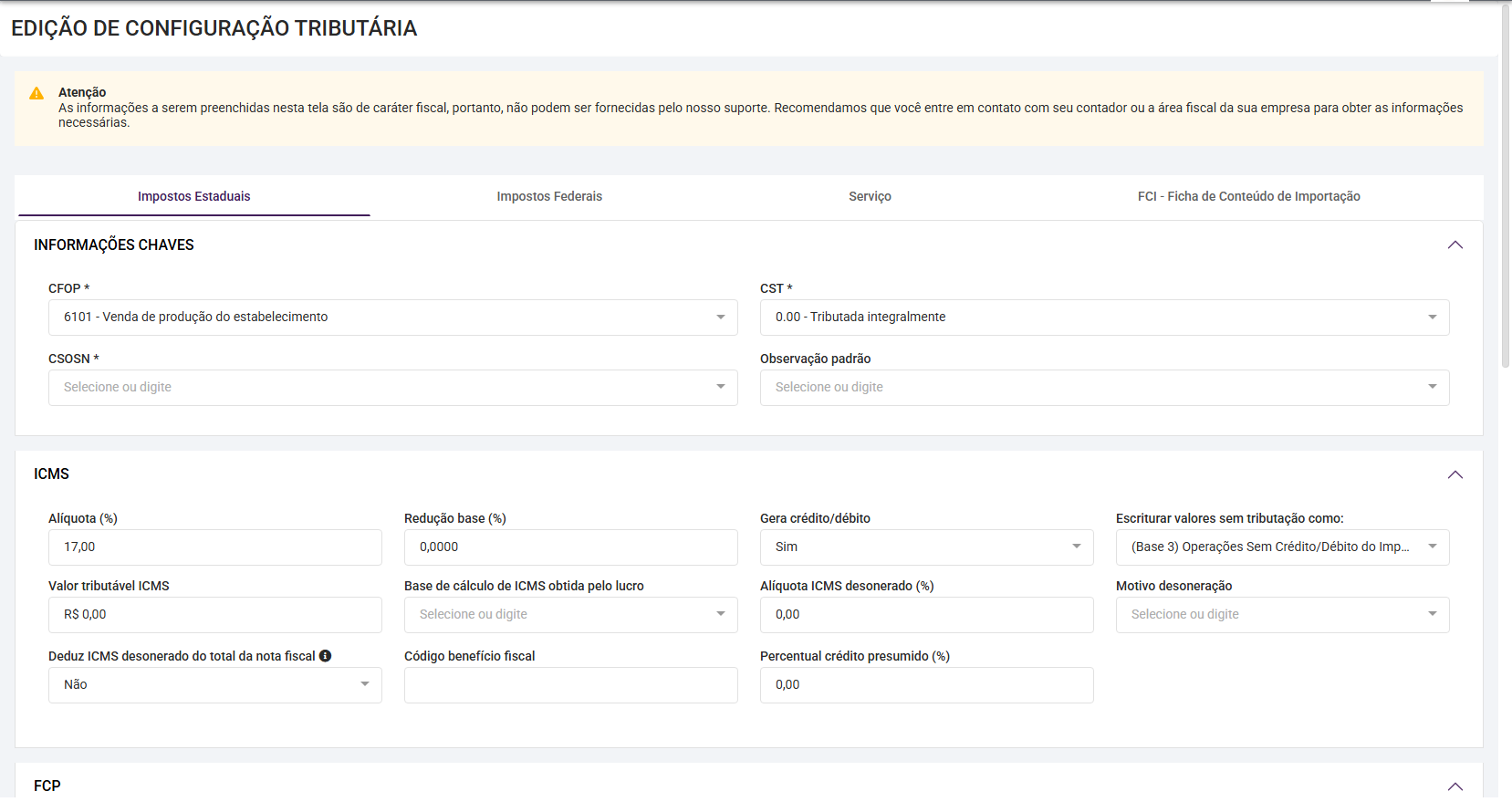This screenshot has height=802, width=1512.
Task: Click the 'Código benefício fiscal' field label
Action: (470, 656)
